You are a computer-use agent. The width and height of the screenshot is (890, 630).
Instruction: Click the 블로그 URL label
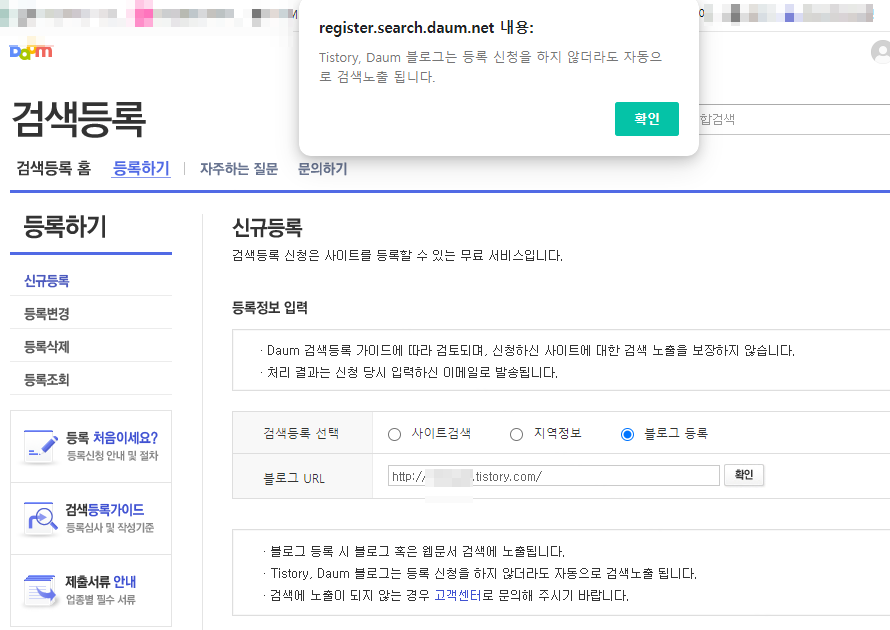(293, 478)
